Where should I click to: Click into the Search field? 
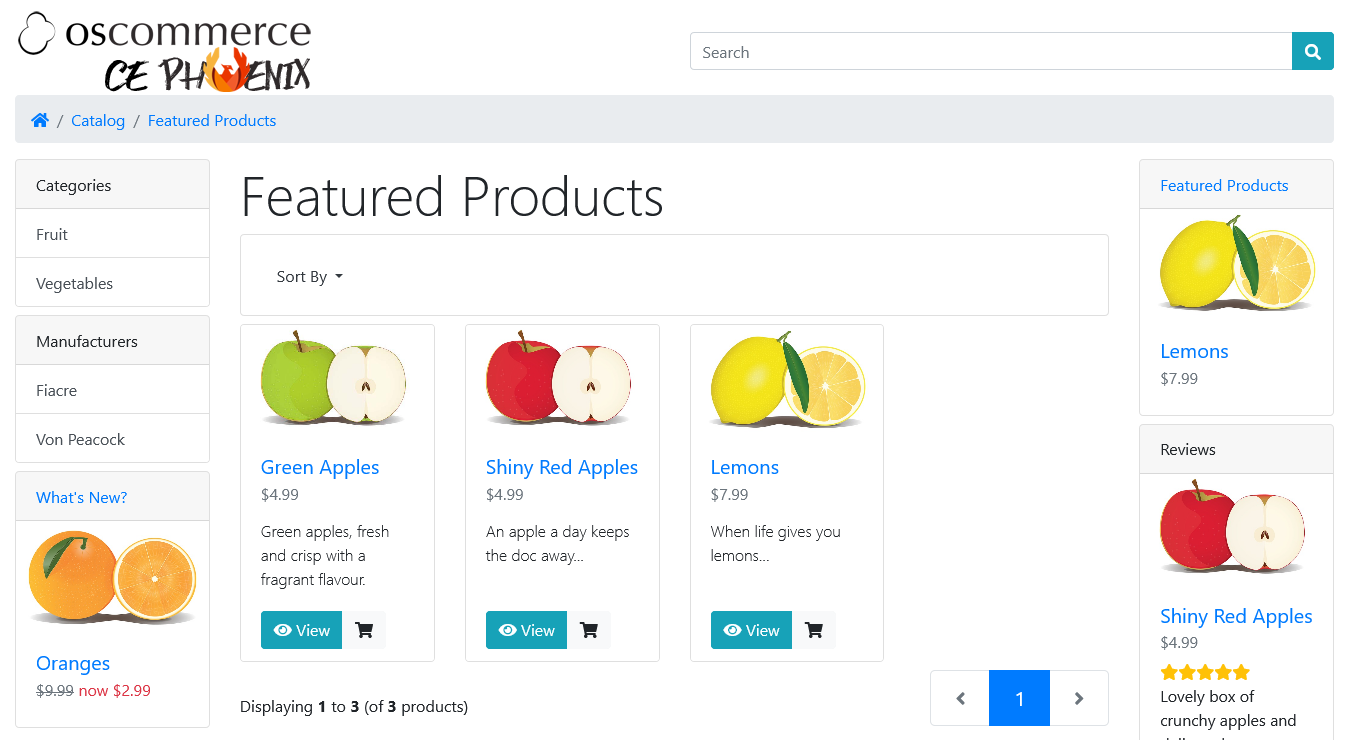click(x=991, y=51)
